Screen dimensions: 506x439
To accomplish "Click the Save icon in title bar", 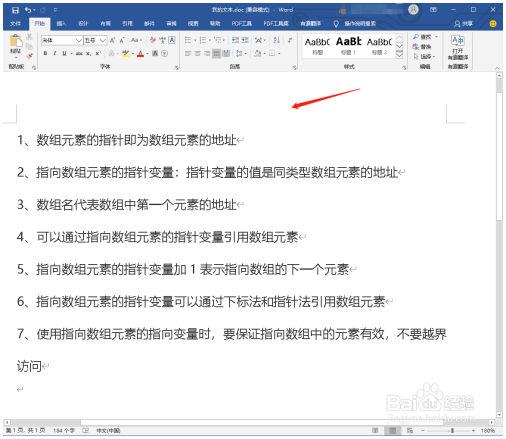I will click(15, 10).
